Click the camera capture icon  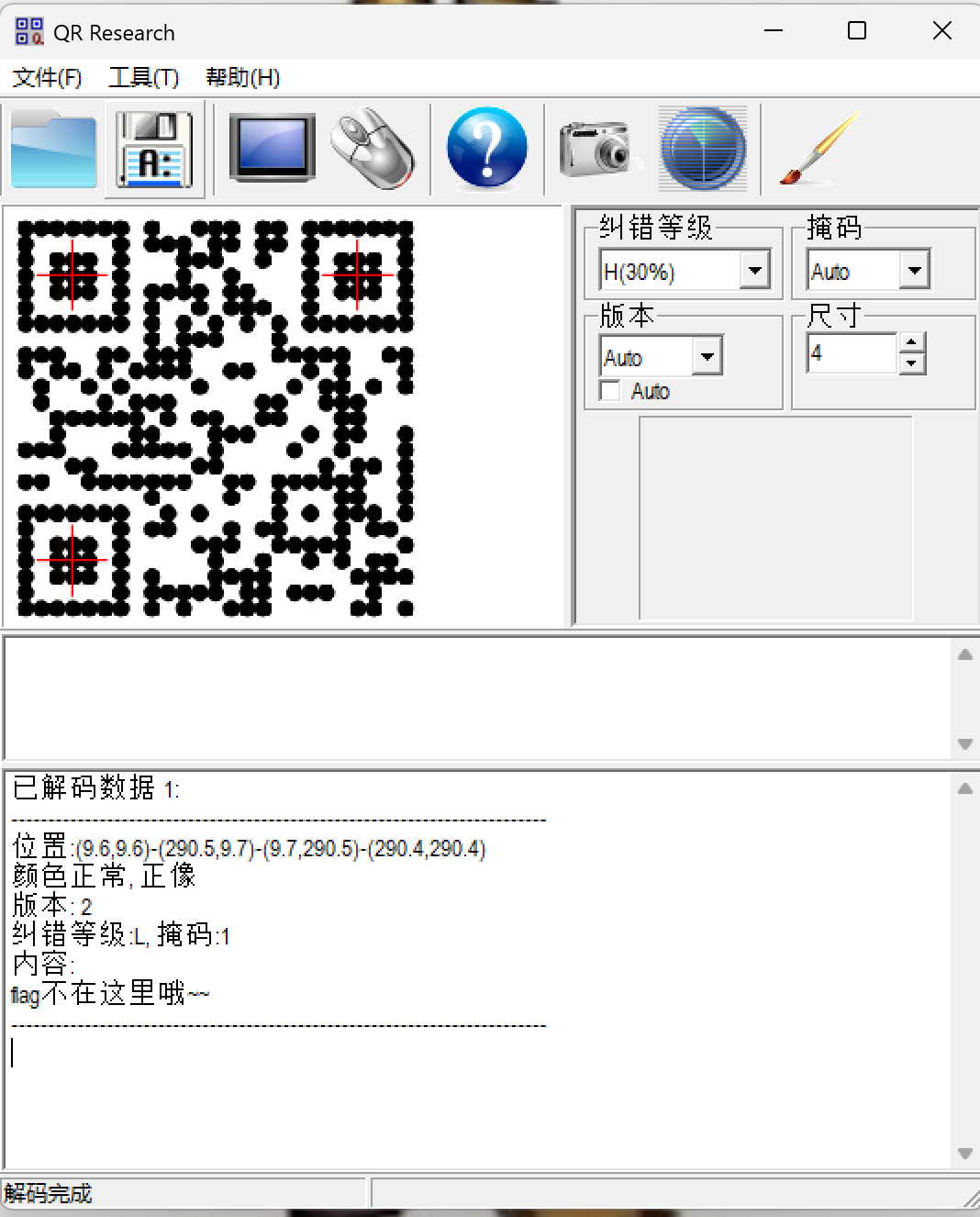point(600,149)
